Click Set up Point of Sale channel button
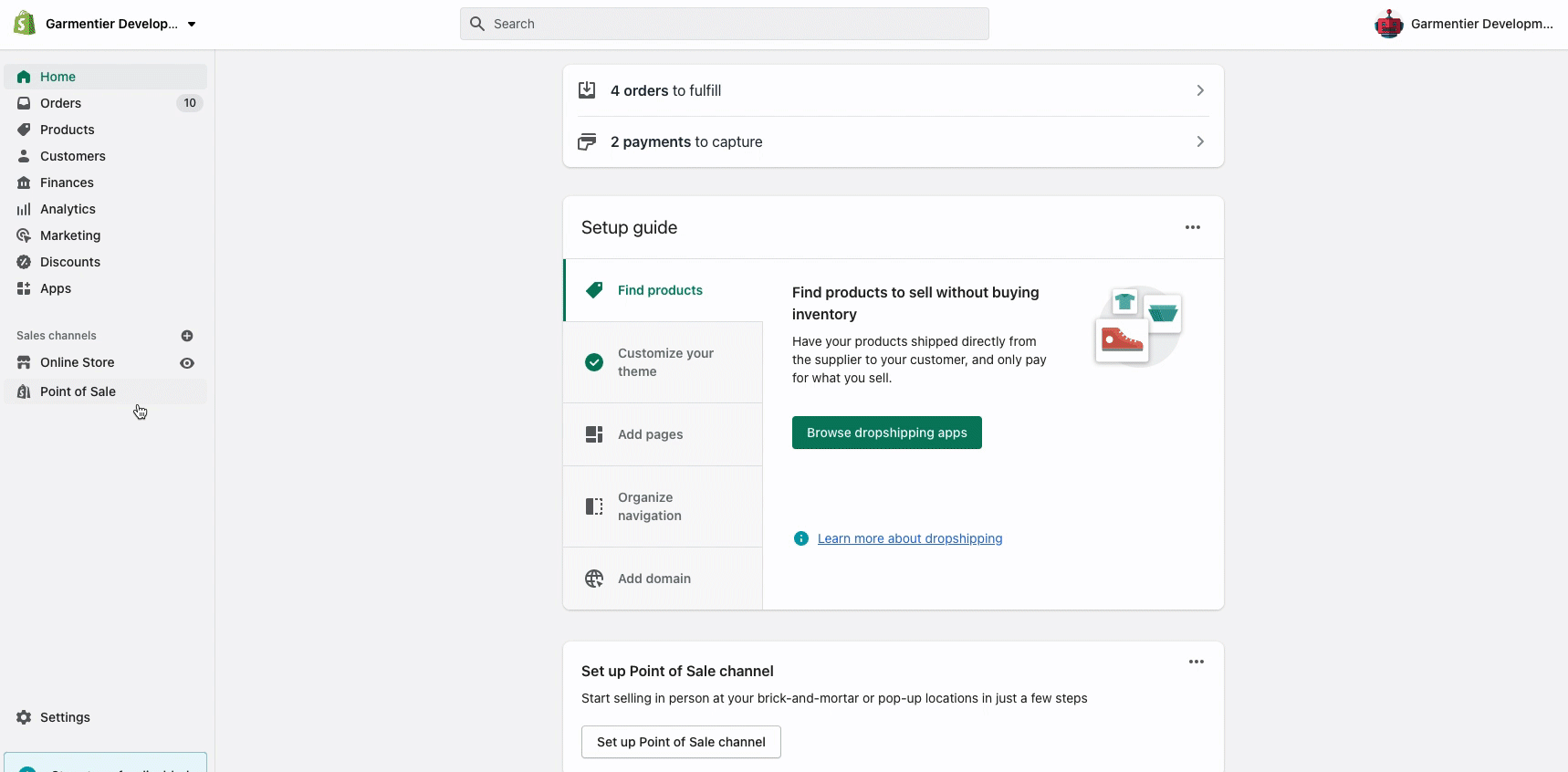This screenshot has width=1568, height=772. click(681, 742)
